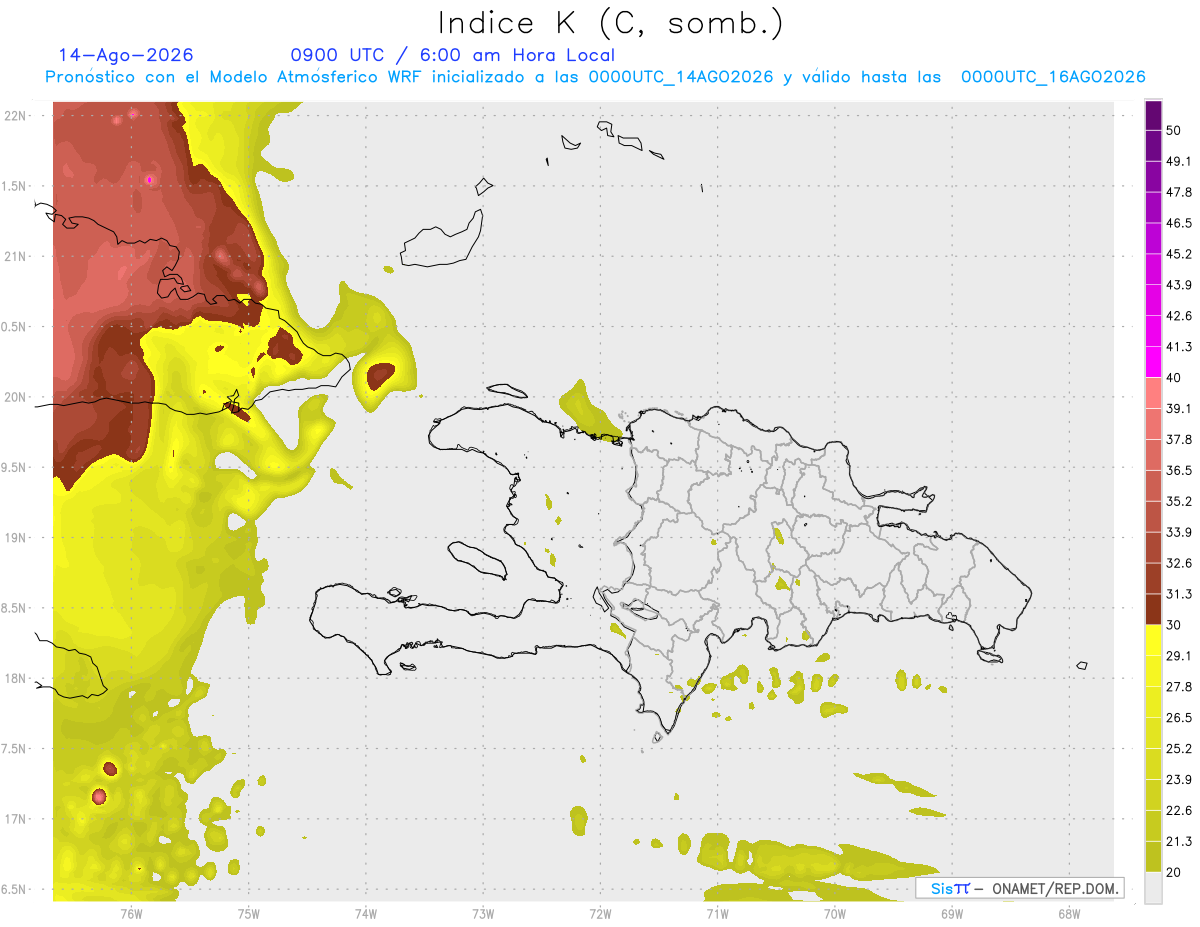This screenshot has width=1200, height=927.
Task: Click the colorbar value "39.1"
Action: click(1179, 409)
